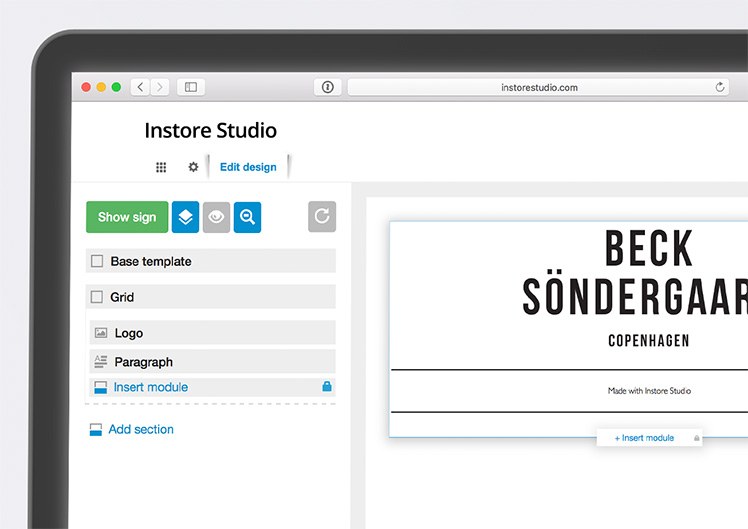This screenshot has height=529, width=748.
Task: Toggle the blue layers stack icon
Action: [x=186, y=217]
